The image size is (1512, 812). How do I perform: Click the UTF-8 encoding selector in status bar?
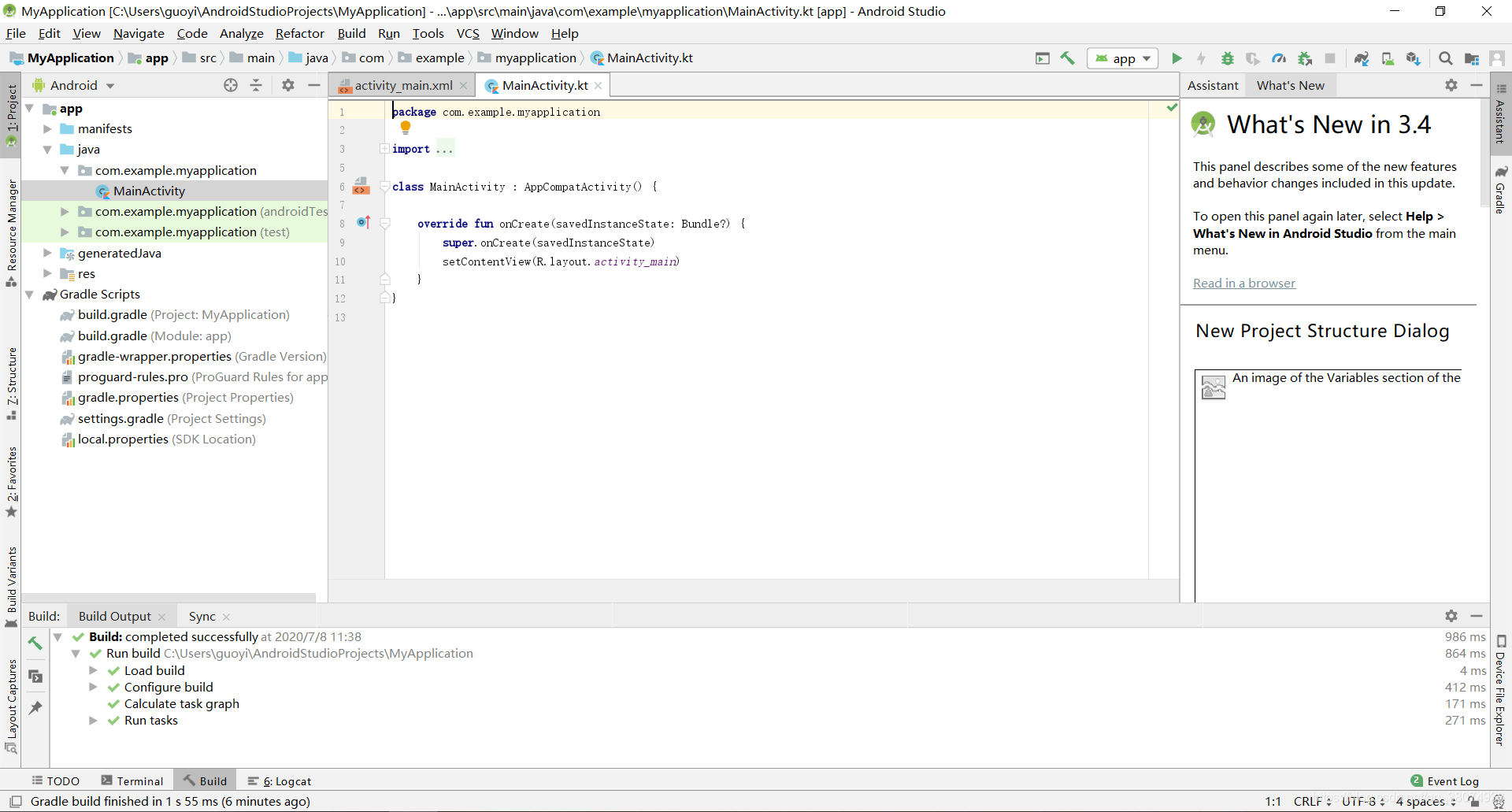(x=1364, y=801)
